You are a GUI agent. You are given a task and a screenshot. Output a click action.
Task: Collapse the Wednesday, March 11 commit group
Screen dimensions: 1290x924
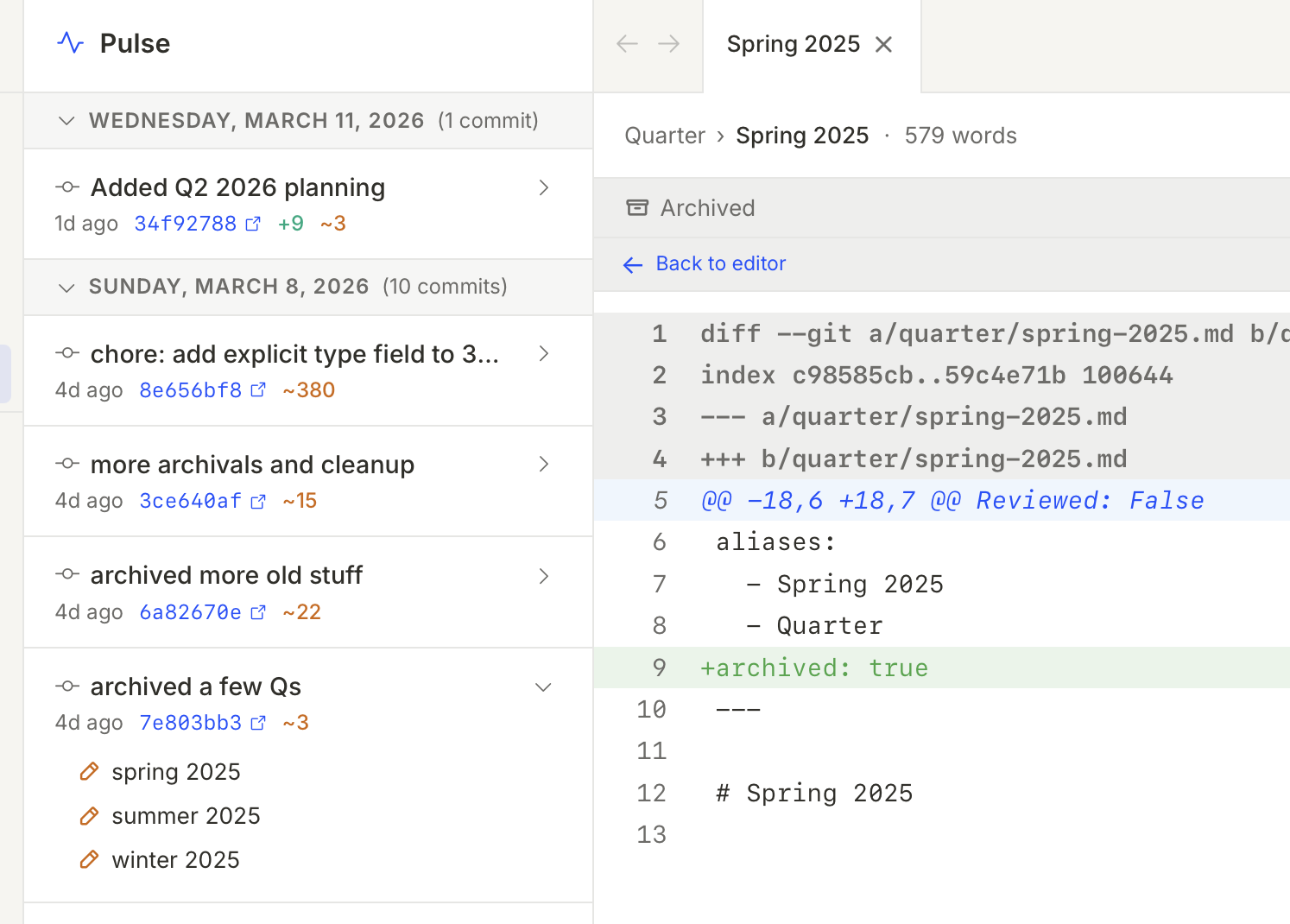66,121
